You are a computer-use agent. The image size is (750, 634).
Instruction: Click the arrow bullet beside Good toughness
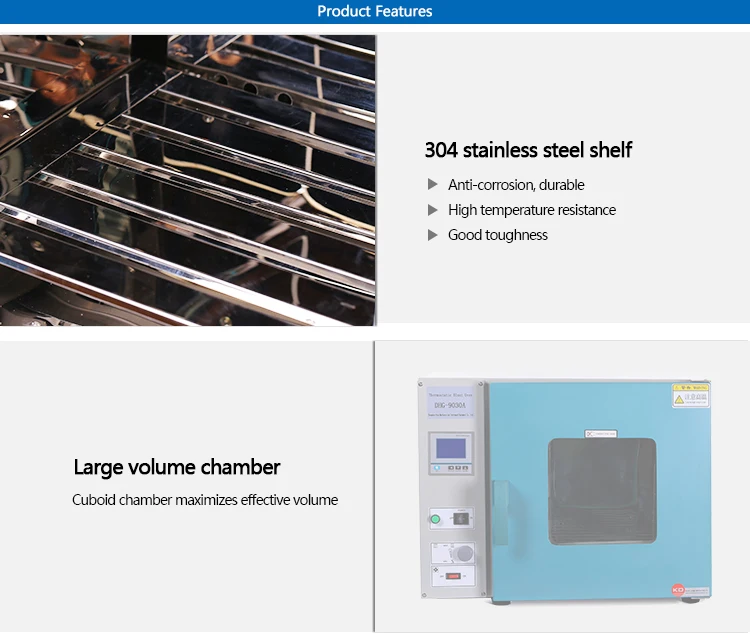coord(433,234)
